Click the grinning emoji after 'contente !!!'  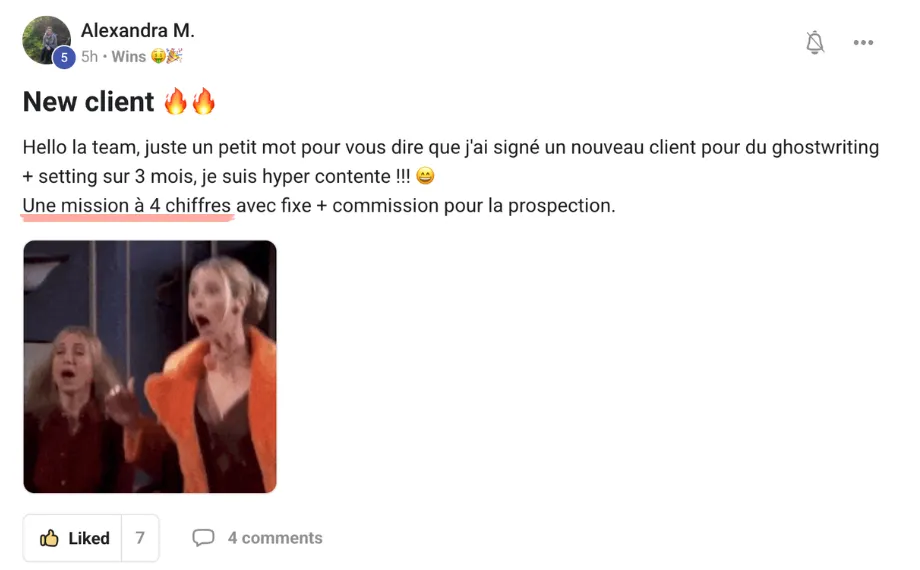[425, 176]
